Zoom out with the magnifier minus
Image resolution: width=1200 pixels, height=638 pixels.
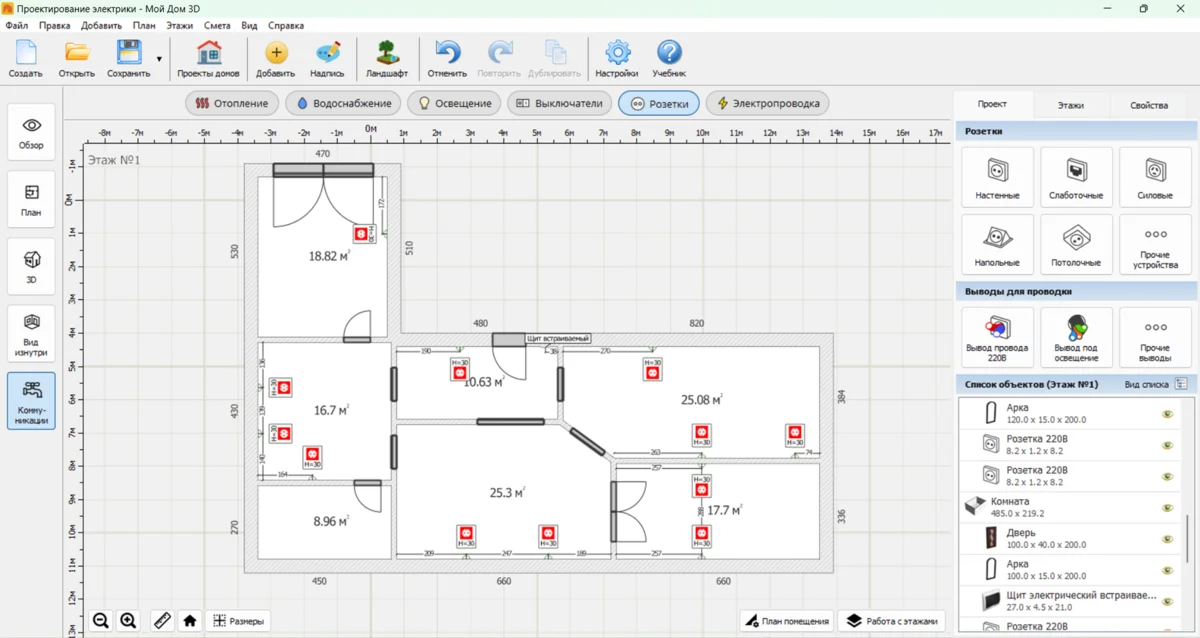(x=100, y=621)
